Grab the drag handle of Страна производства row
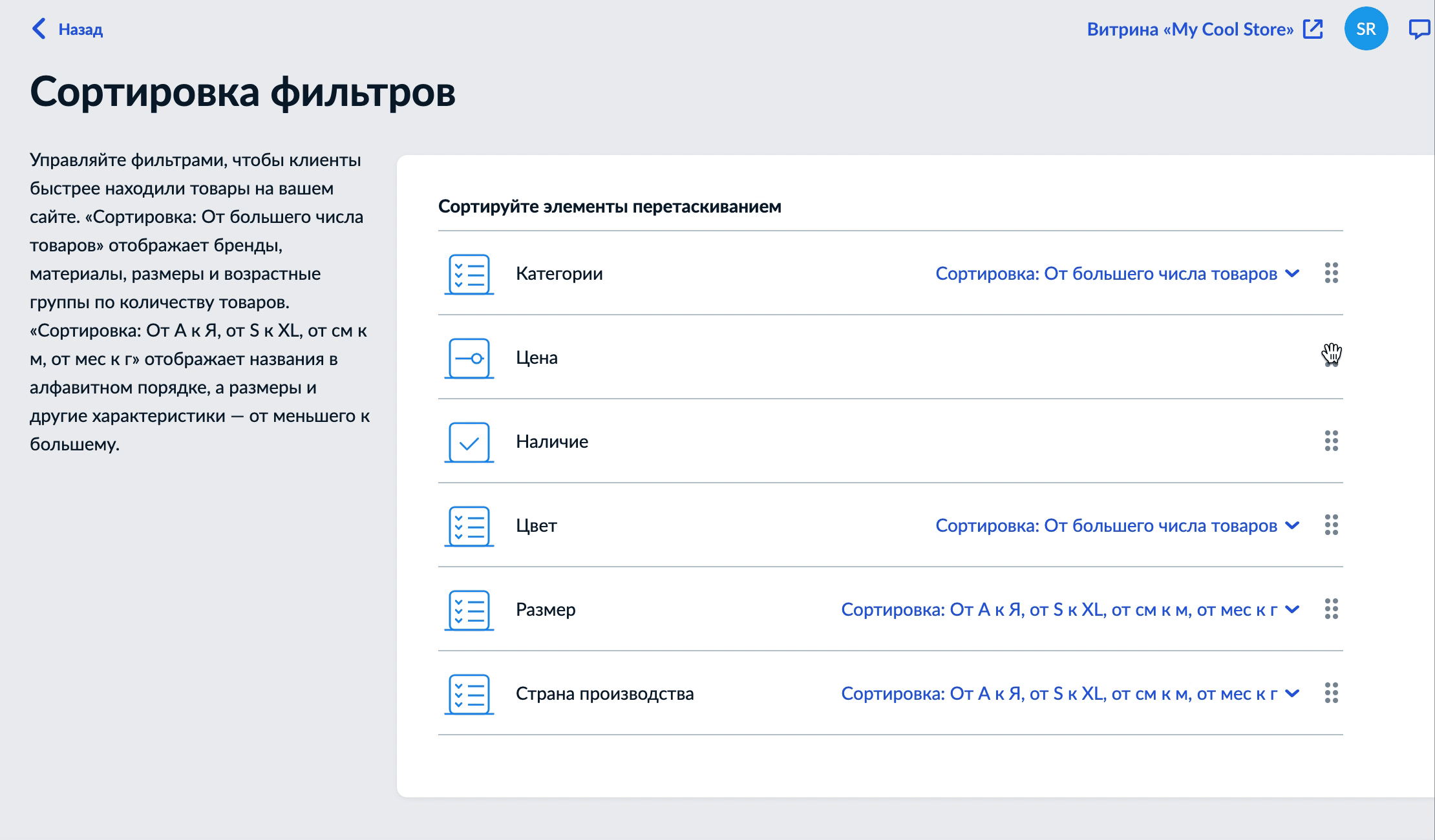Image resolution: width=1435 pixels, height=840 pixels. [x=1332, y=693]
